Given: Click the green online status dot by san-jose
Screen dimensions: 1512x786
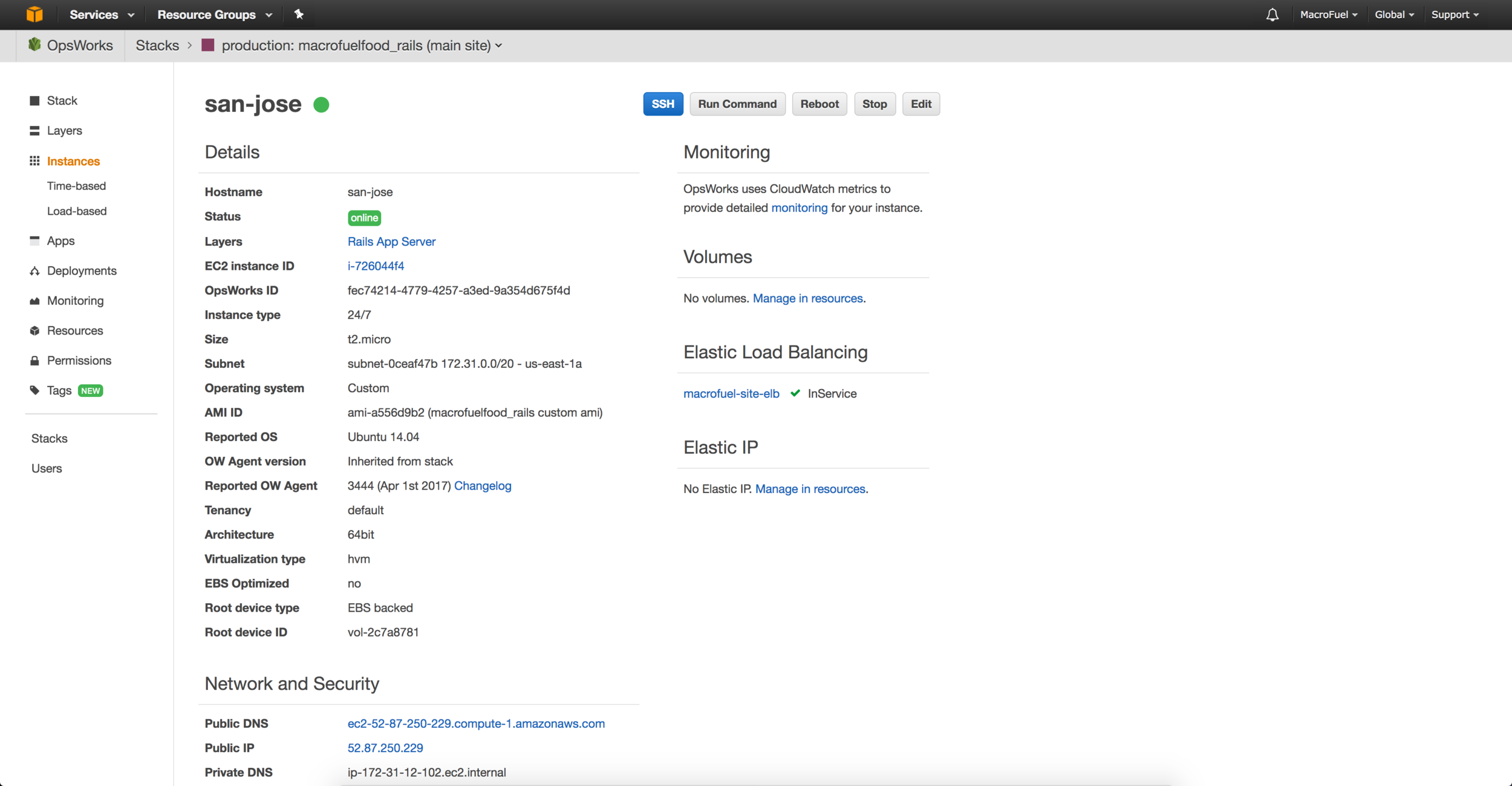Looking at the screenshot, I should 321,105.
